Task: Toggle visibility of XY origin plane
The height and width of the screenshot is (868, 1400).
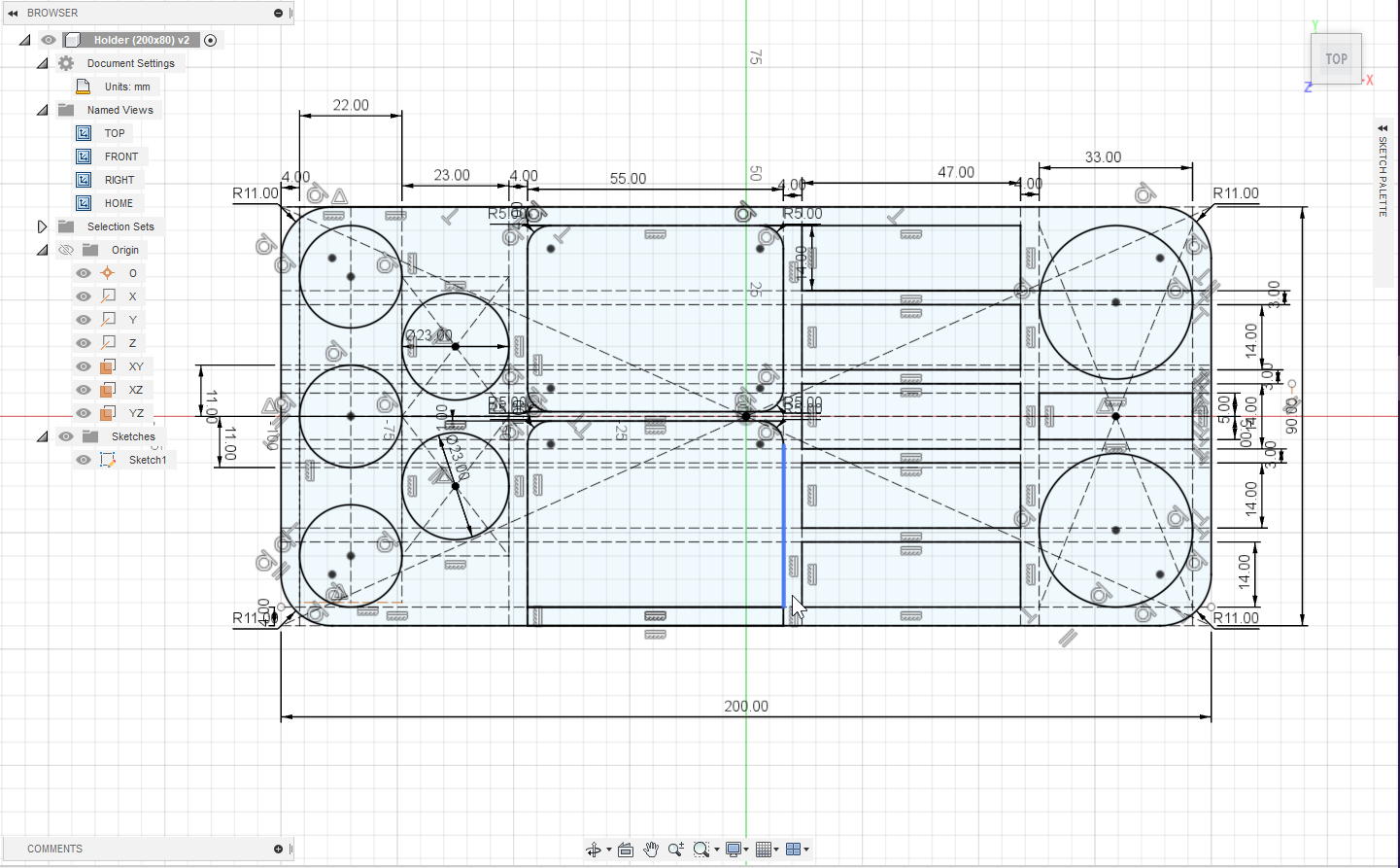Action: [84, 366]
